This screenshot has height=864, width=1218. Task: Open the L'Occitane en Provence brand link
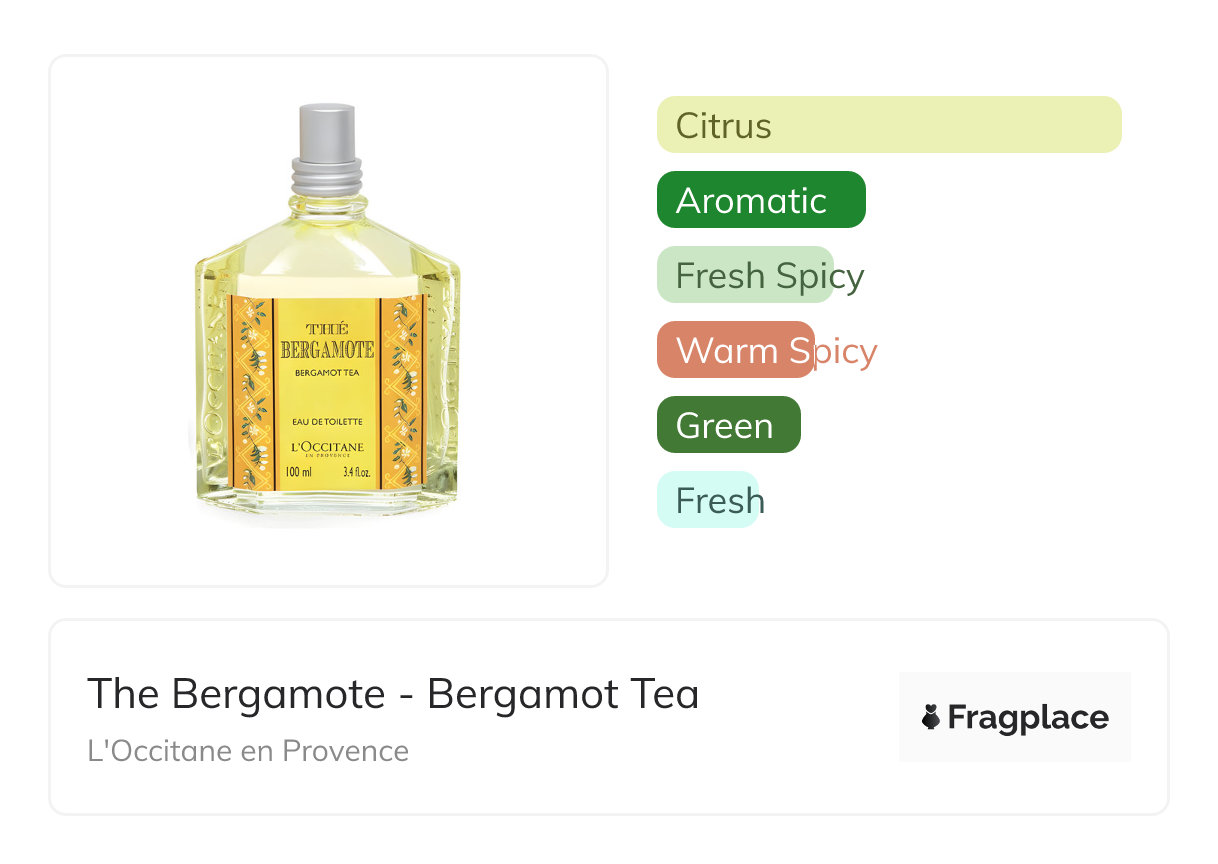pyautogui.click(x=248, y=751)
